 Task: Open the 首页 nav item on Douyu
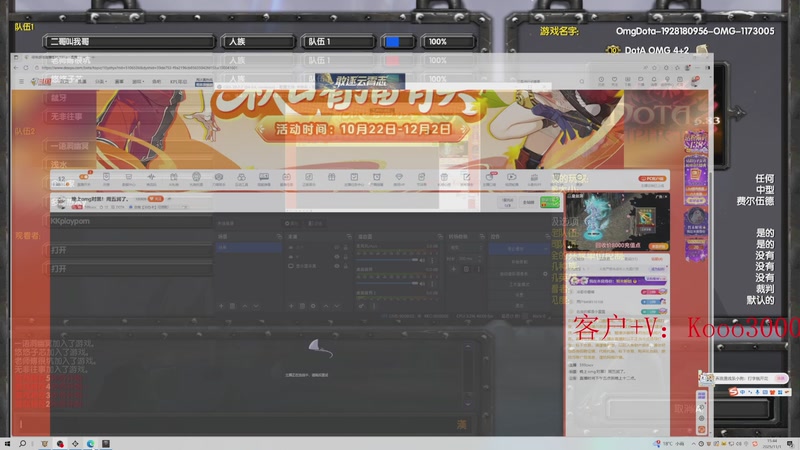(x=64, y=81)
